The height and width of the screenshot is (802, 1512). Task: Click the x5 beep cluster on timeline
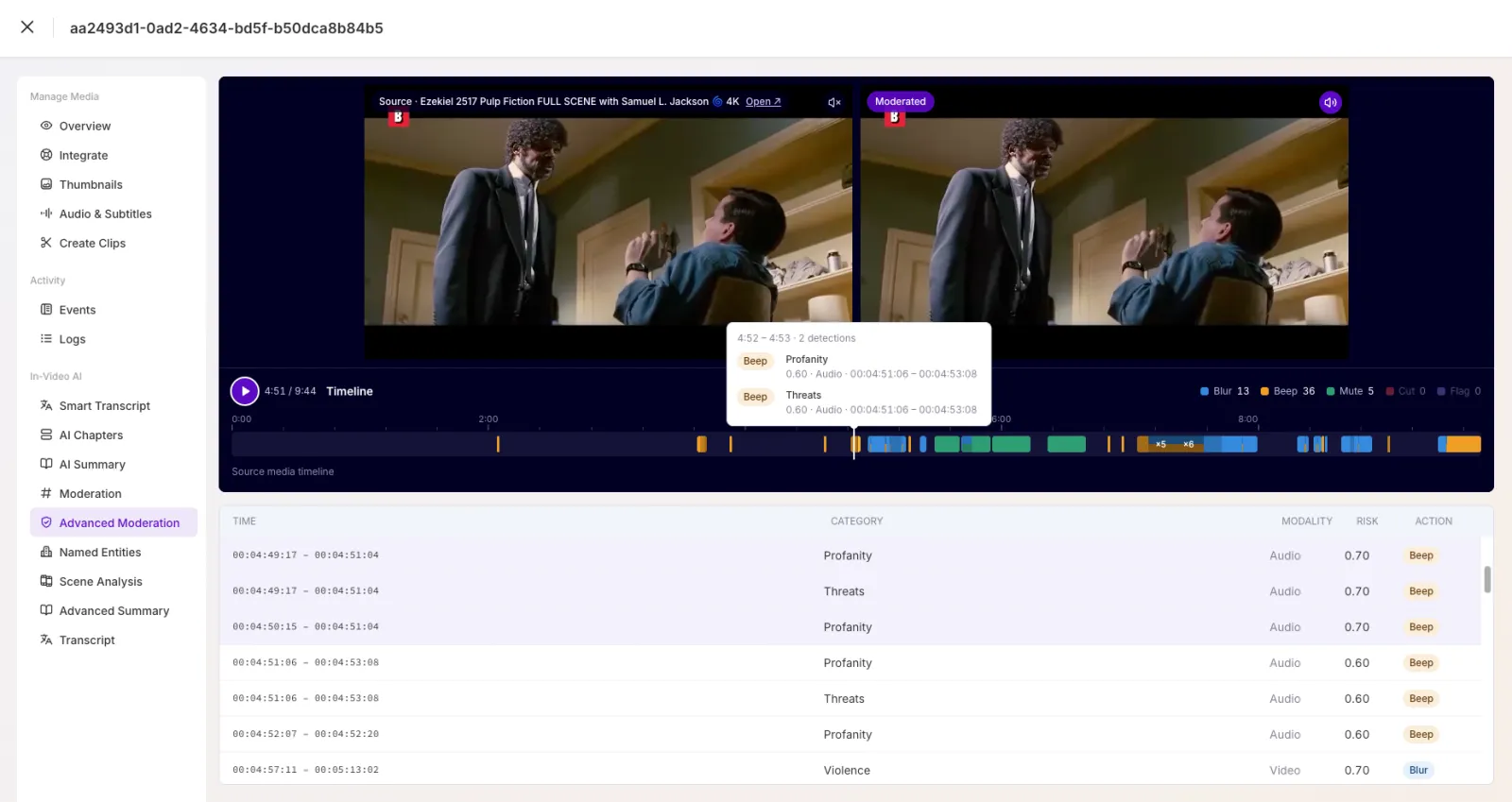(1160, 444)
